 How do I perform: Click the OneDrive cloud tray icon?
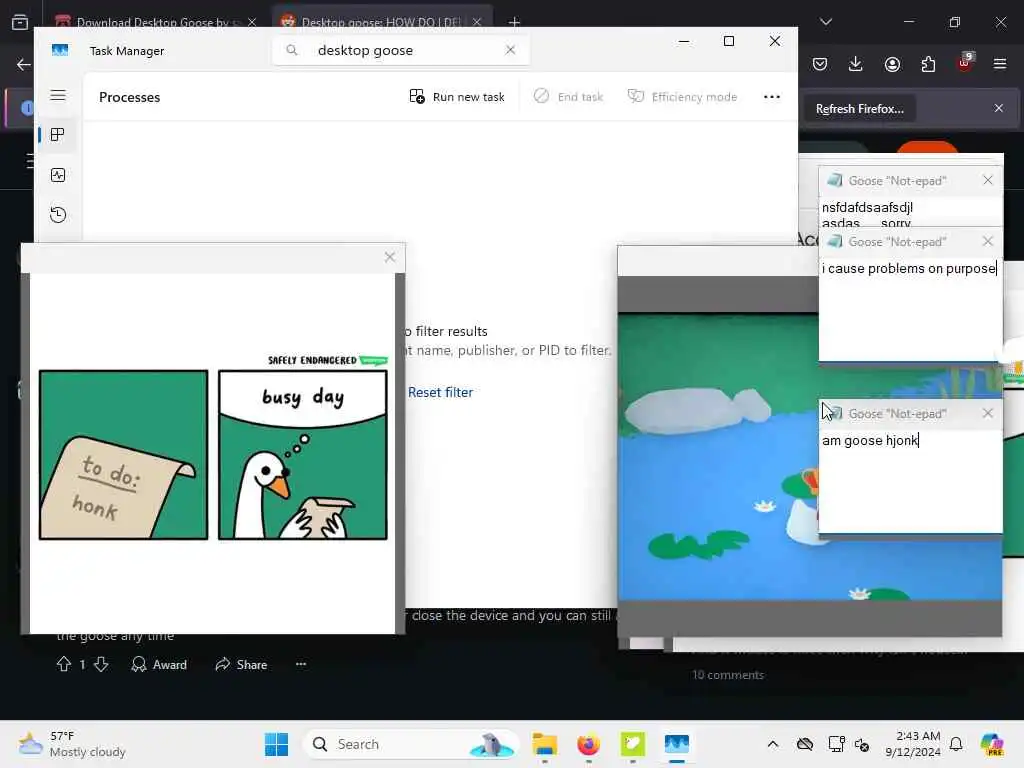(805, 744)
